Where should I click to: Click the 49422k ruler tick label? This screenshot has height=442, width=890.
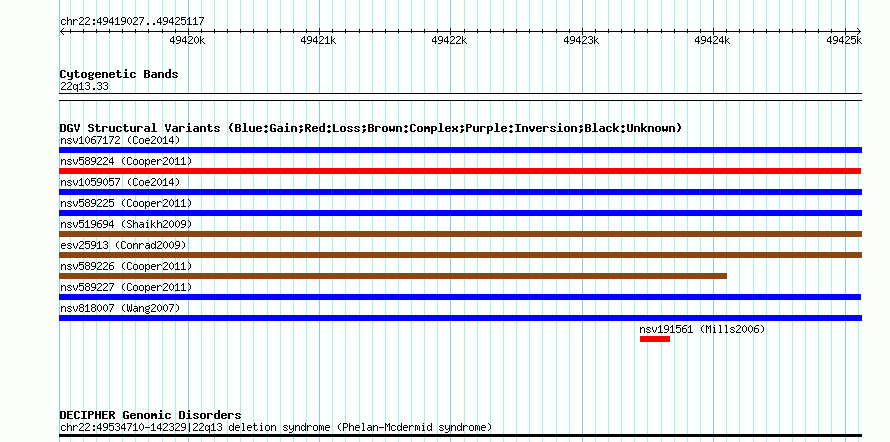[x=450, y=40]
